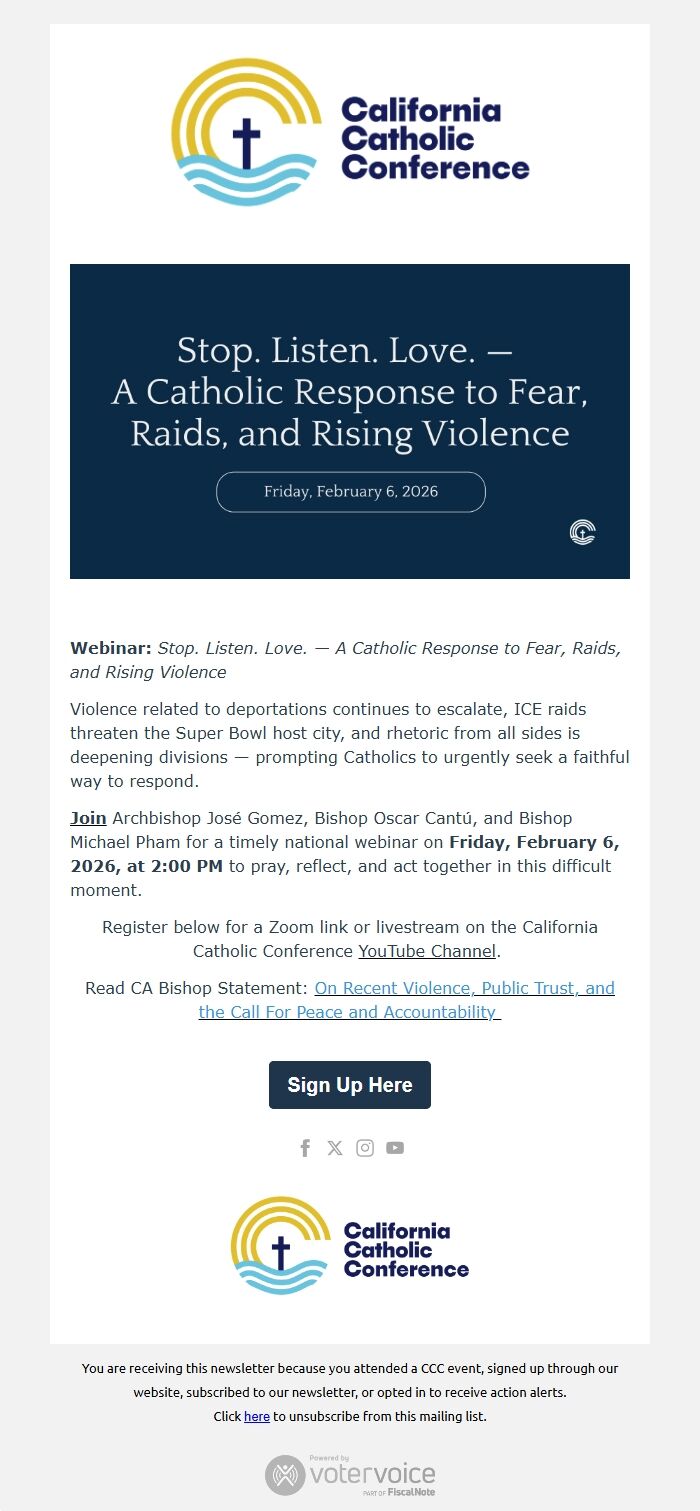This screenshot has width=700, height=1511.
Task: Open the YouTube Channel link
Action: coord(427,951)
